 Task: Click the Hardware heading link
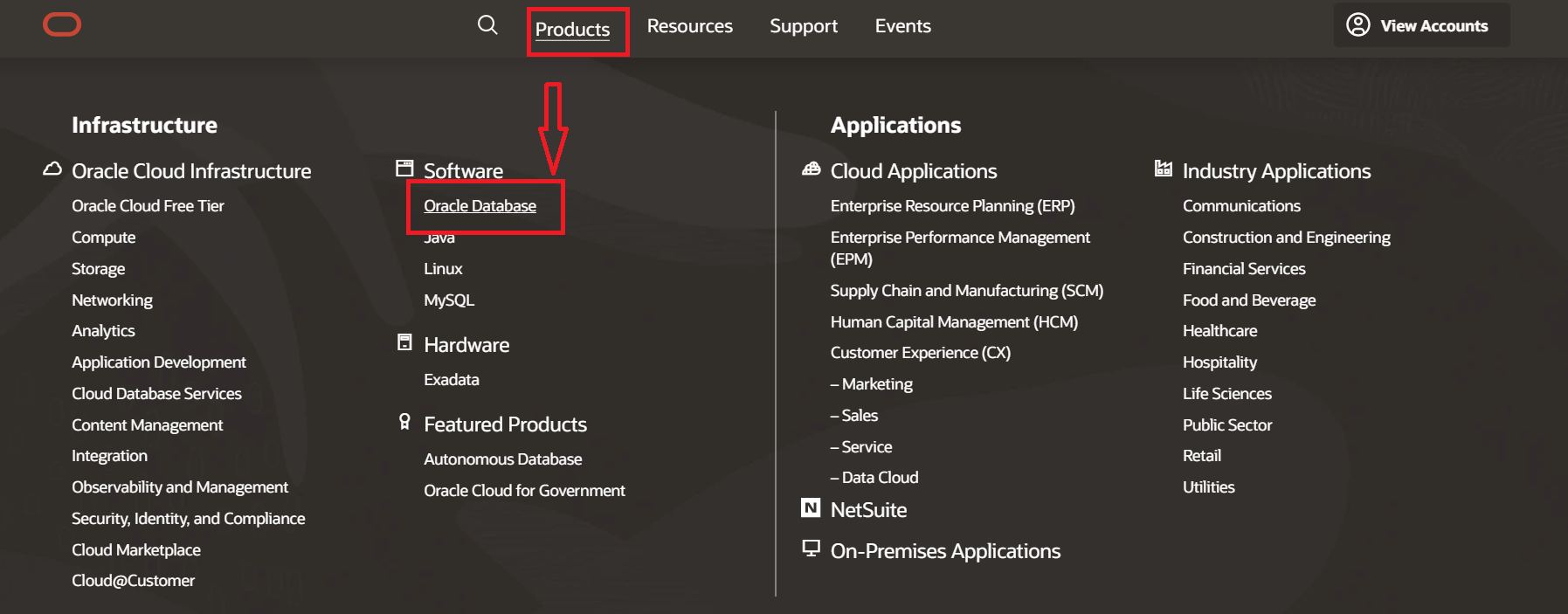[x=466, y=345]
